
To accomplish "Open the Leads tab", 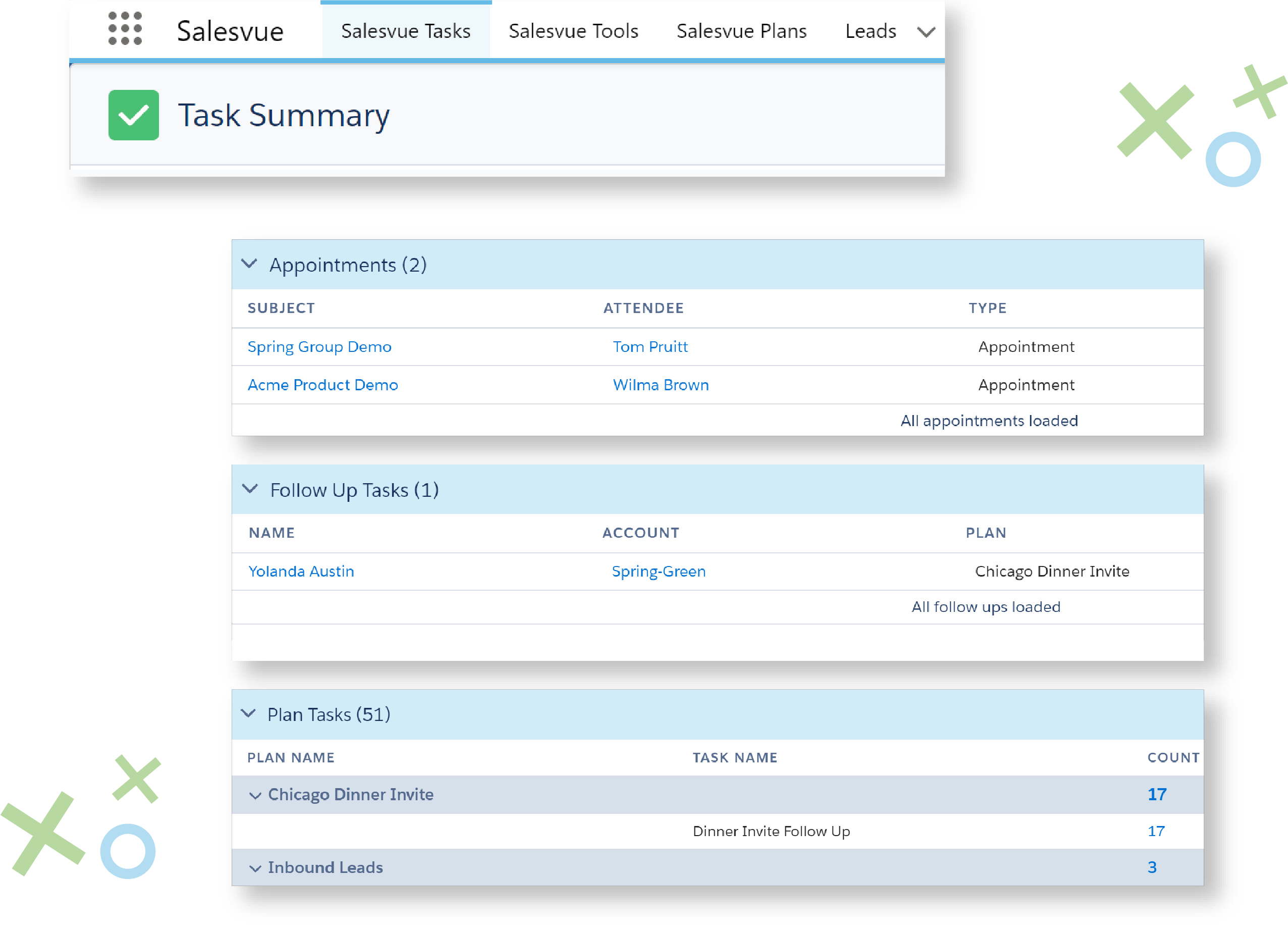I will (871, 32).
